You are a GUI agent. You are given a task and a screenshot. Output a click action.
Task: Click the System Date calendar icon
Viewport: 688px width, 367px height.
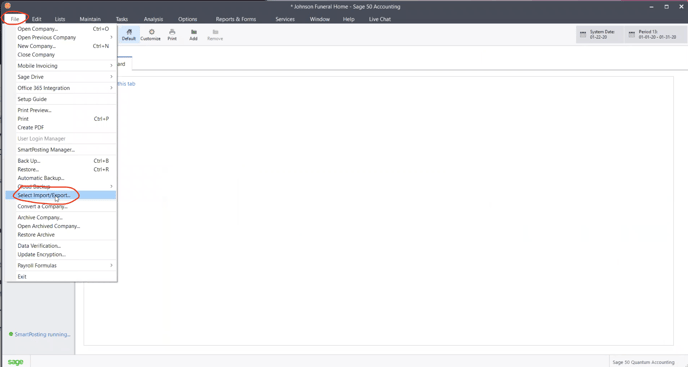pyautogui.click(x=583, y=34)
